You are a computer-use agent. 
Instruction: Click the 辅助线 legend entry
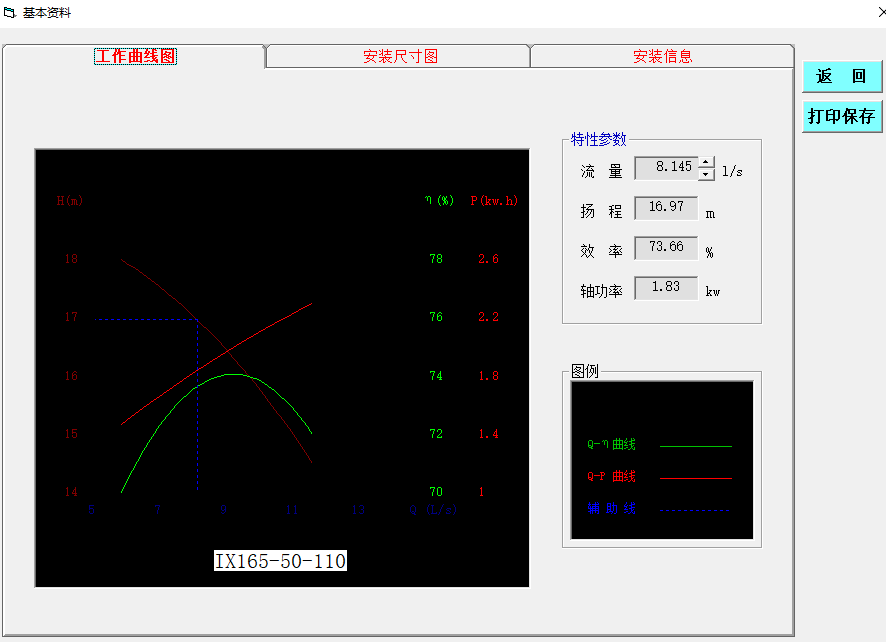click(611, 509)
